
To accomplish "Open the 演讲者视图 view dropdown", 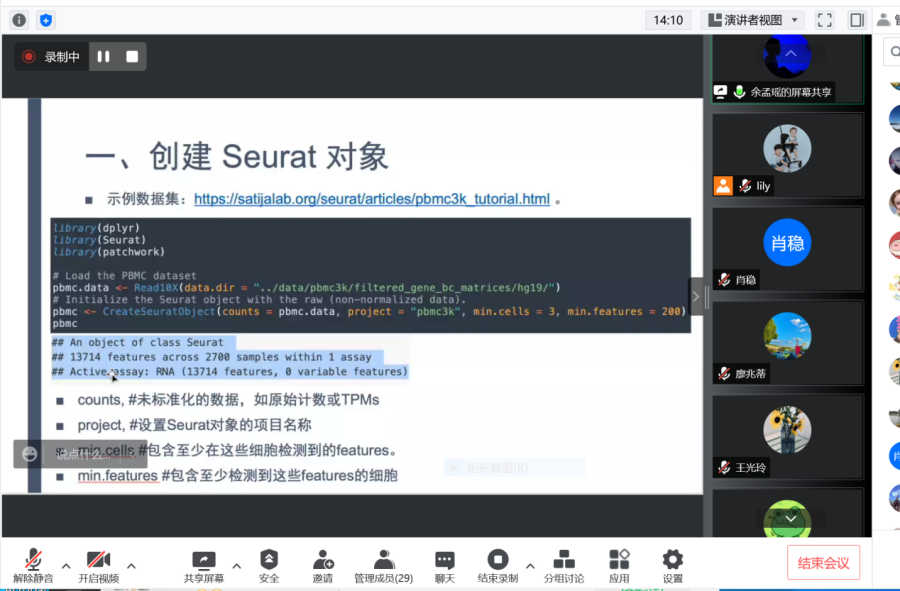I will pos(753,20).
